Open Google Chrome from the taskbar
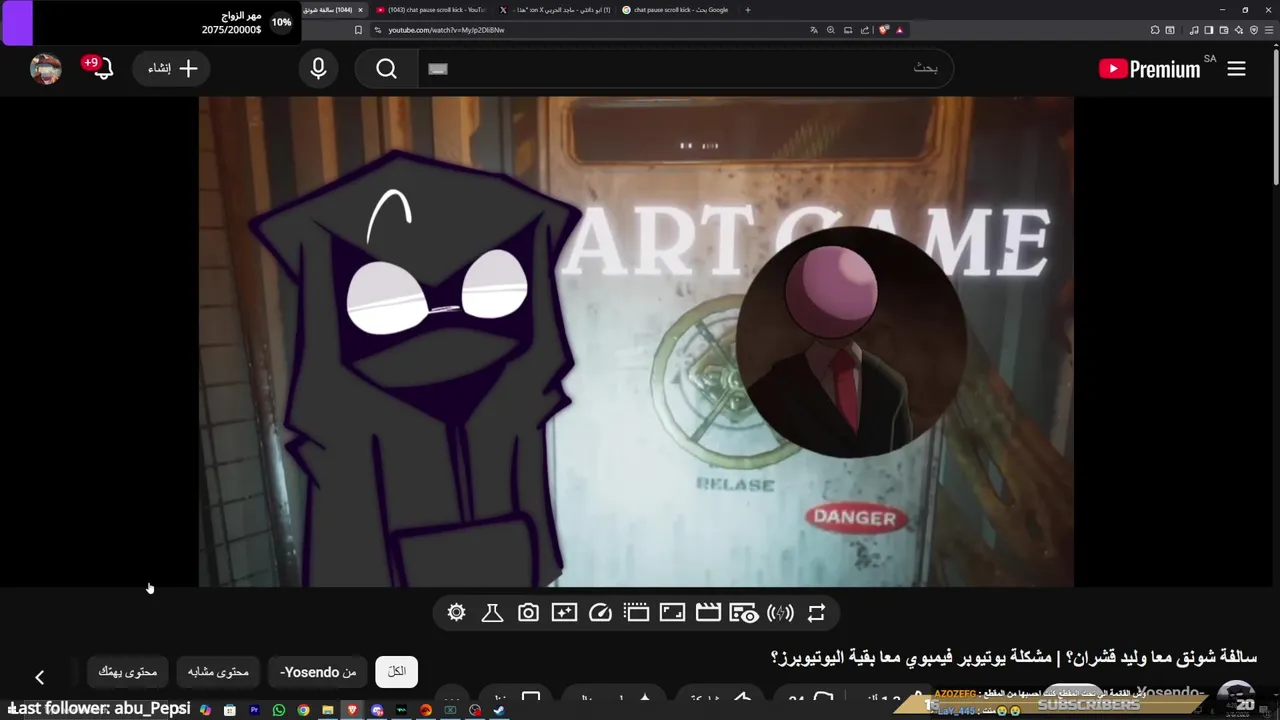Screen dimensions: 1280x720 (303, 710)
